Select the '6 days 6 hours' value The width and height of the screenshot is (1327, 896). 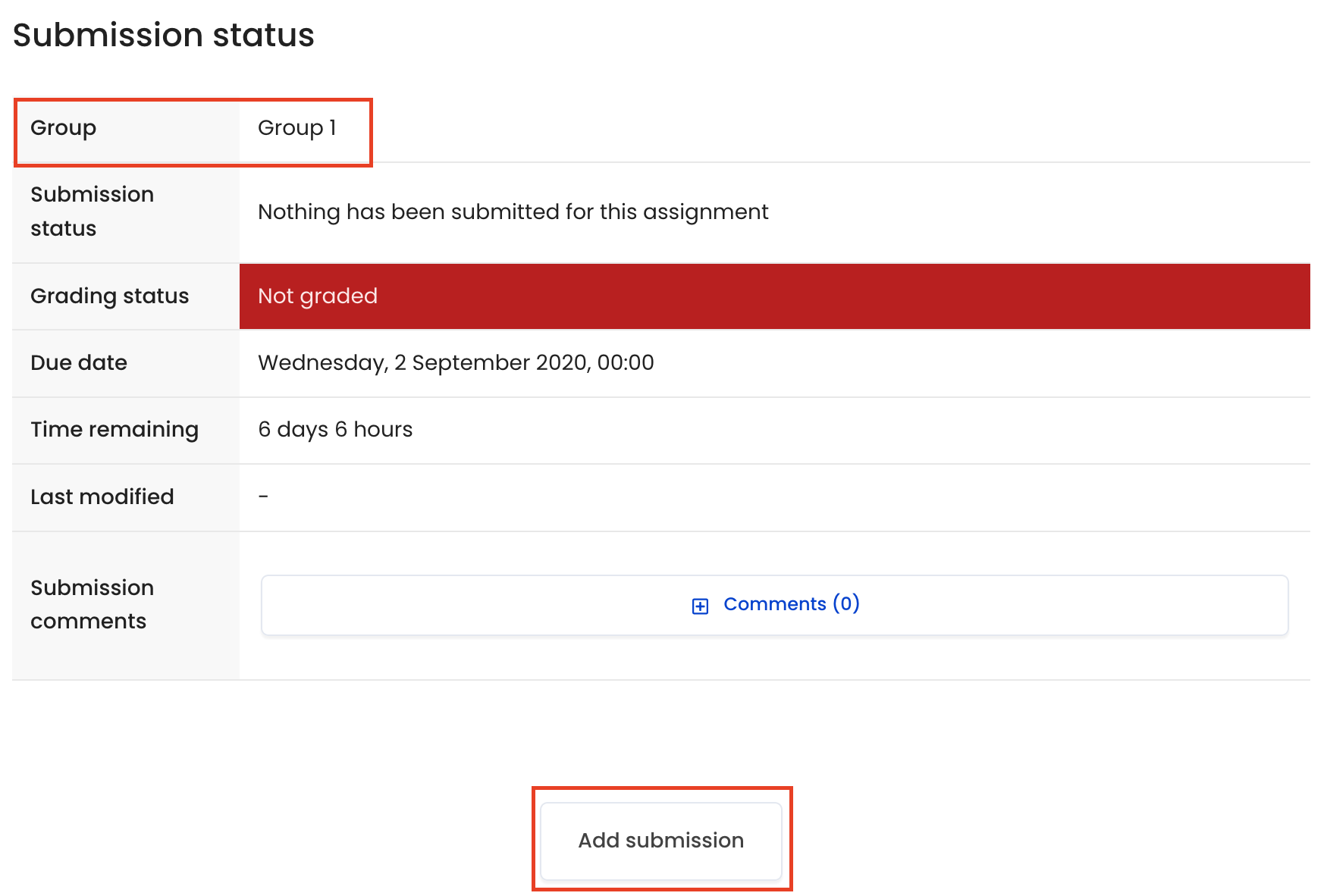coord(335,429)
